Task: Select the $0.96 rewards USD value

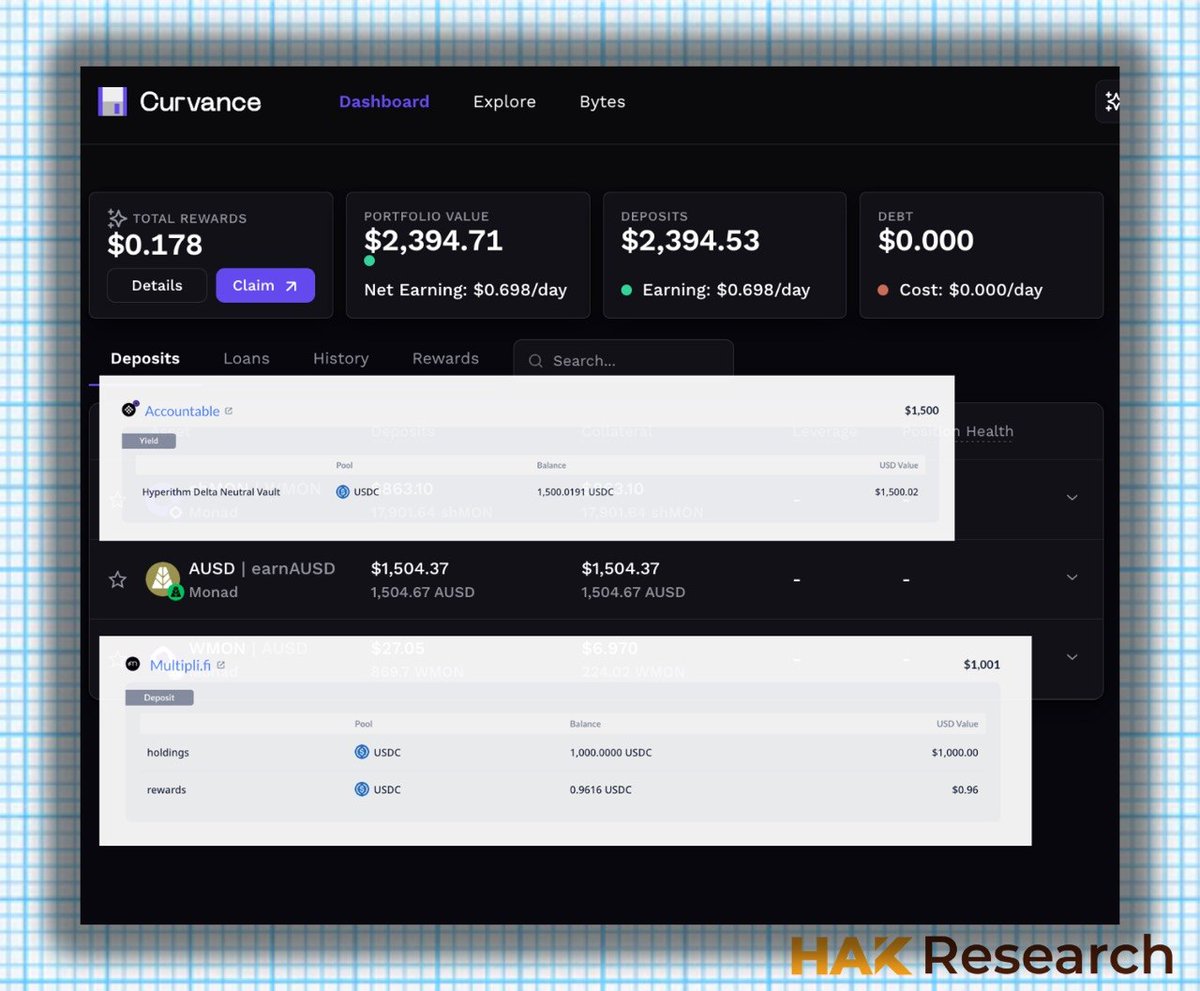Action: pos(965,789)
